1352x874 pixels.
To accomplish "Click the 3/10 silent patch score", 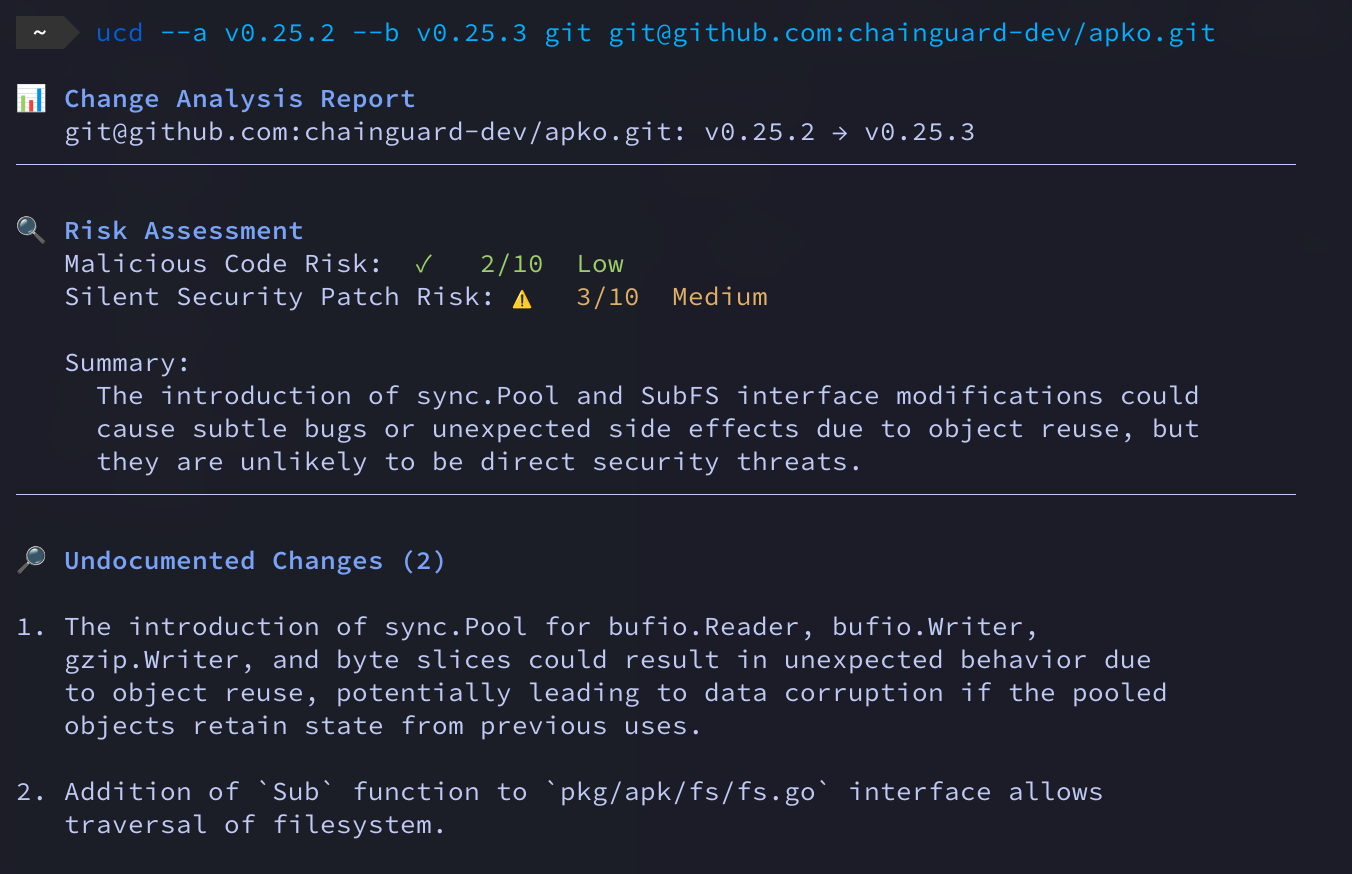I will [607, 297].
